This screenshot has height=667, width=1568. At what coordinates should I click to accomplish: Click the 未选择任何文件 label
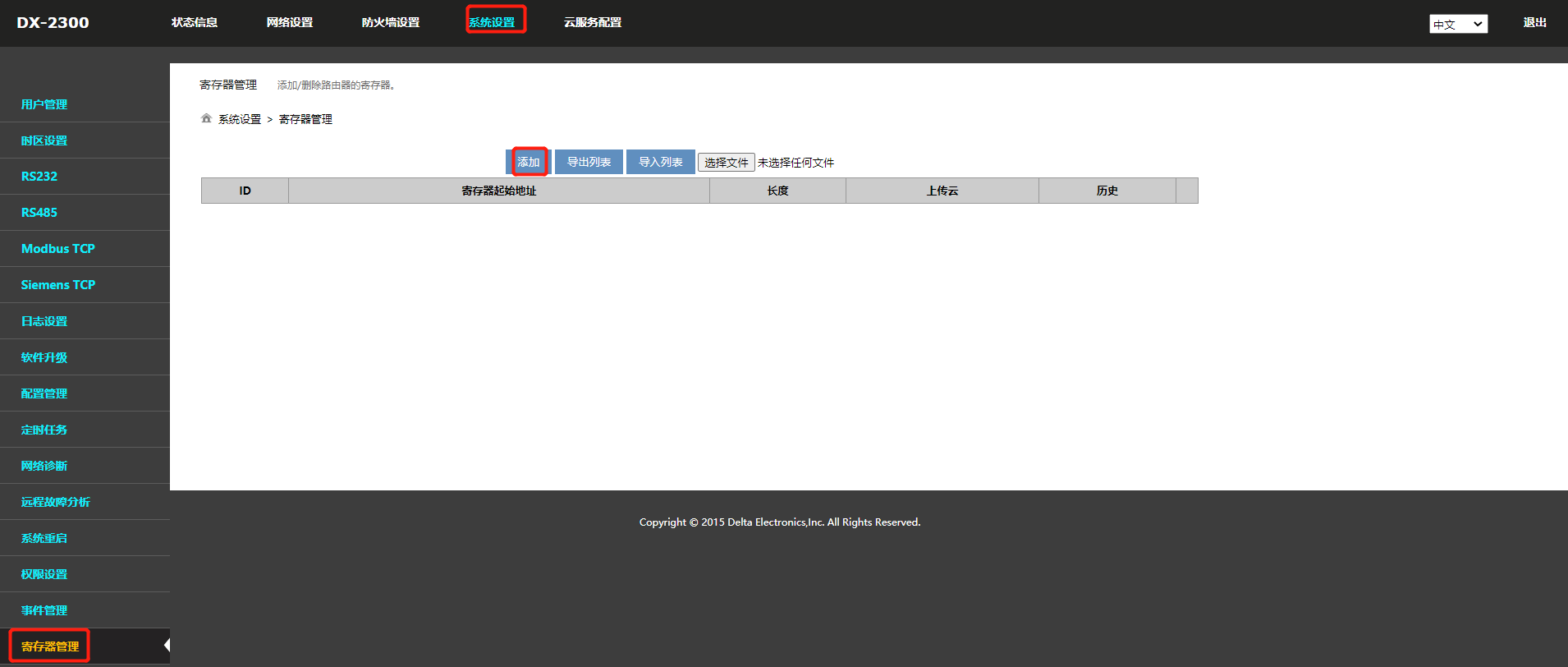pyautogui.click(x=795, y=163)
